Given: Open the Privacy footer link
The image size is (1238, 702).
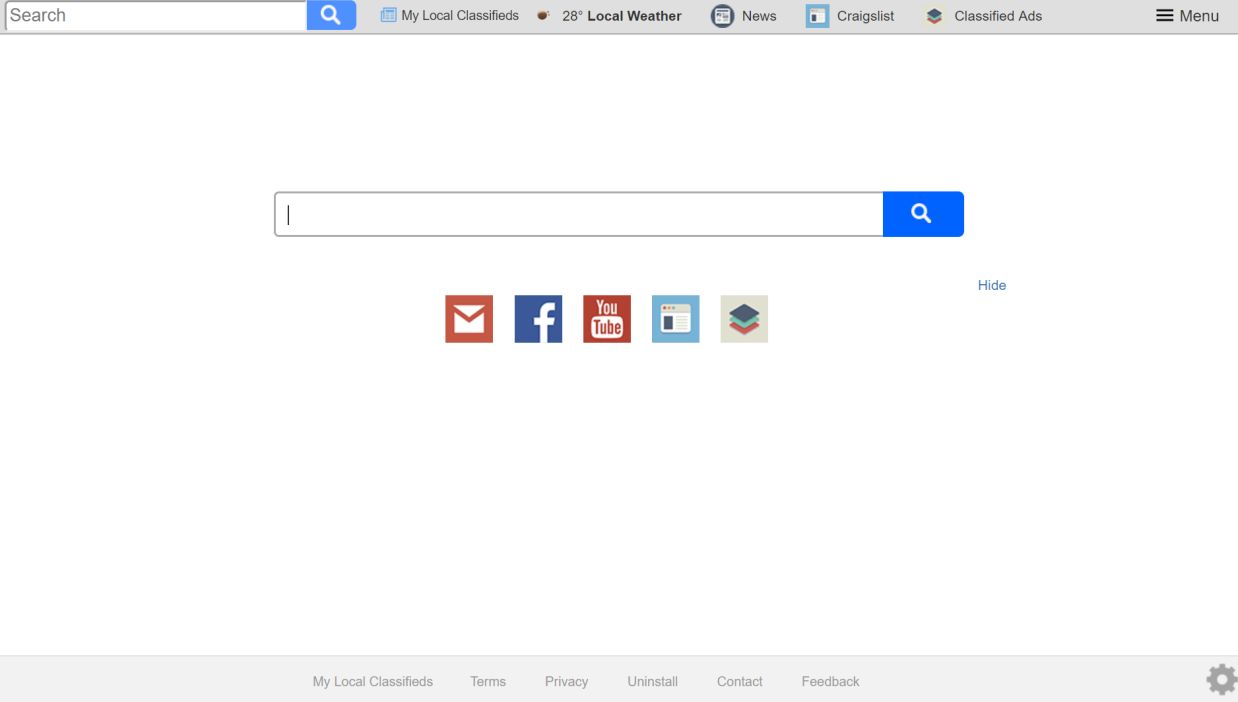Looking at the screenshot, I should pos(566,681).
